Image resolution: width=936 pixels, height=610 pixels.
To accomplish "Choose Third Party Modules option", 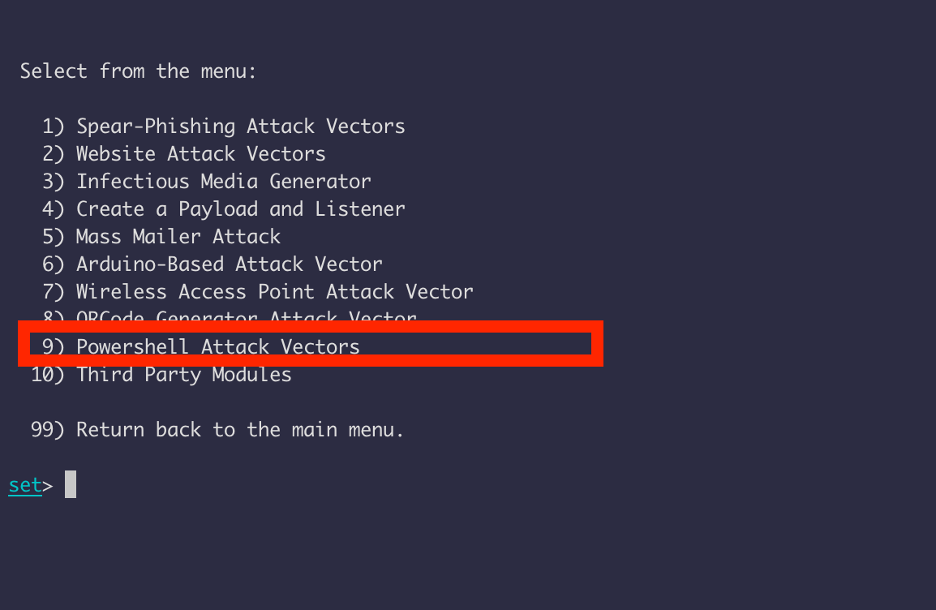I will [x=161, y=375].
